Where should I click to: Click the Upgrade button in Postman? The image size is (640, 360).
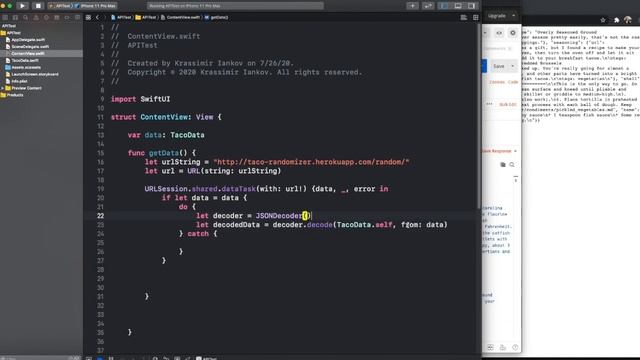coord(497,16)
